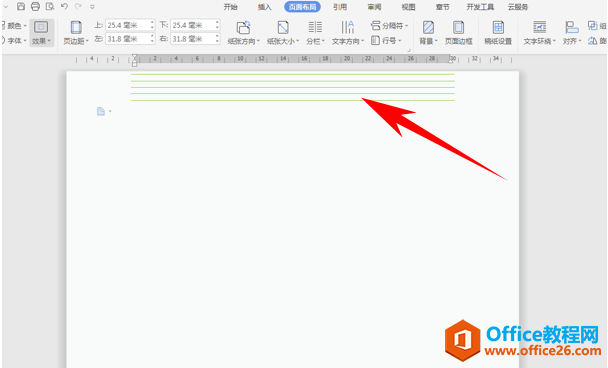This screenshot has width=608, height=368.
Task: Open the 插入 ribbon tab
Action: coord(264,7)
